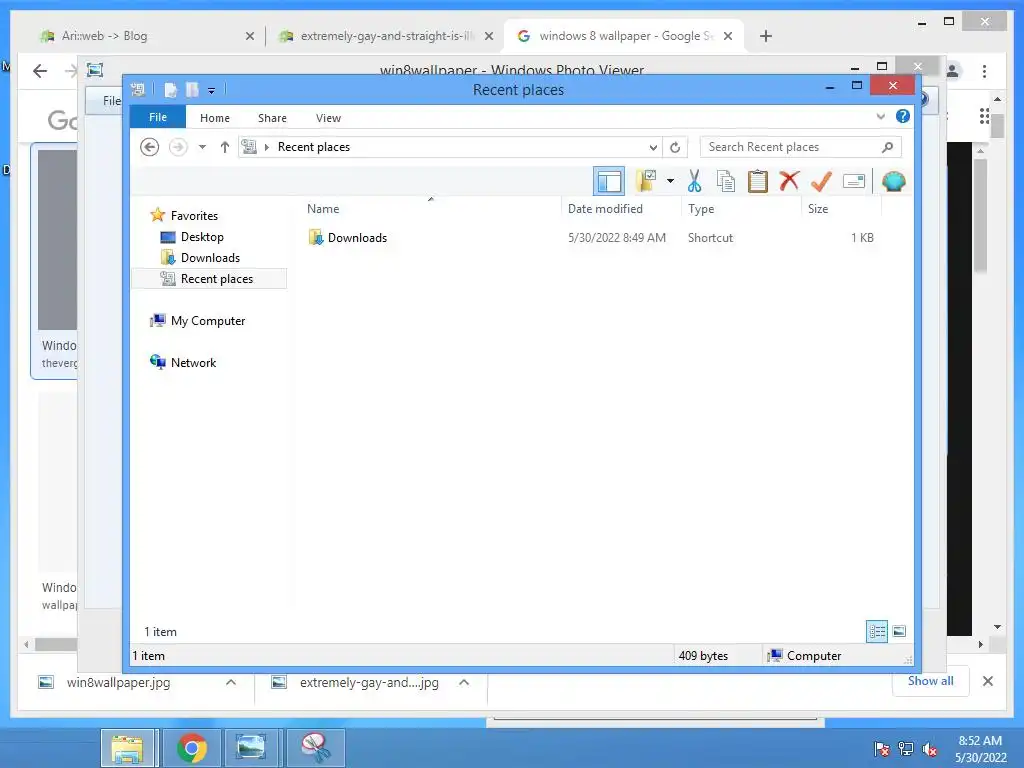Viewport: 1024px width, 768px height.
Task: Click Show all downloads link
Action: (x=931, y=680)
